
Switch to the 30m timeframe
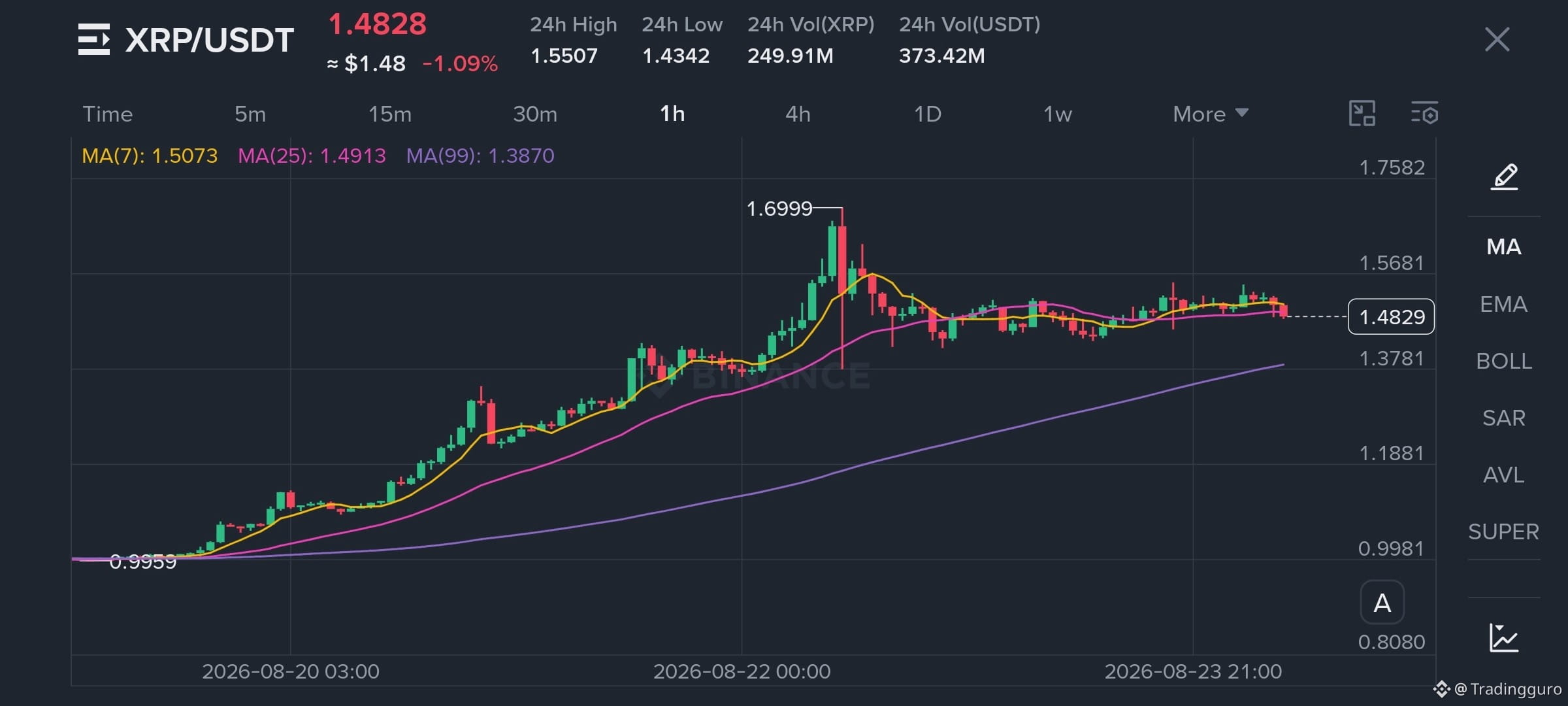click(x=535, y=114)
